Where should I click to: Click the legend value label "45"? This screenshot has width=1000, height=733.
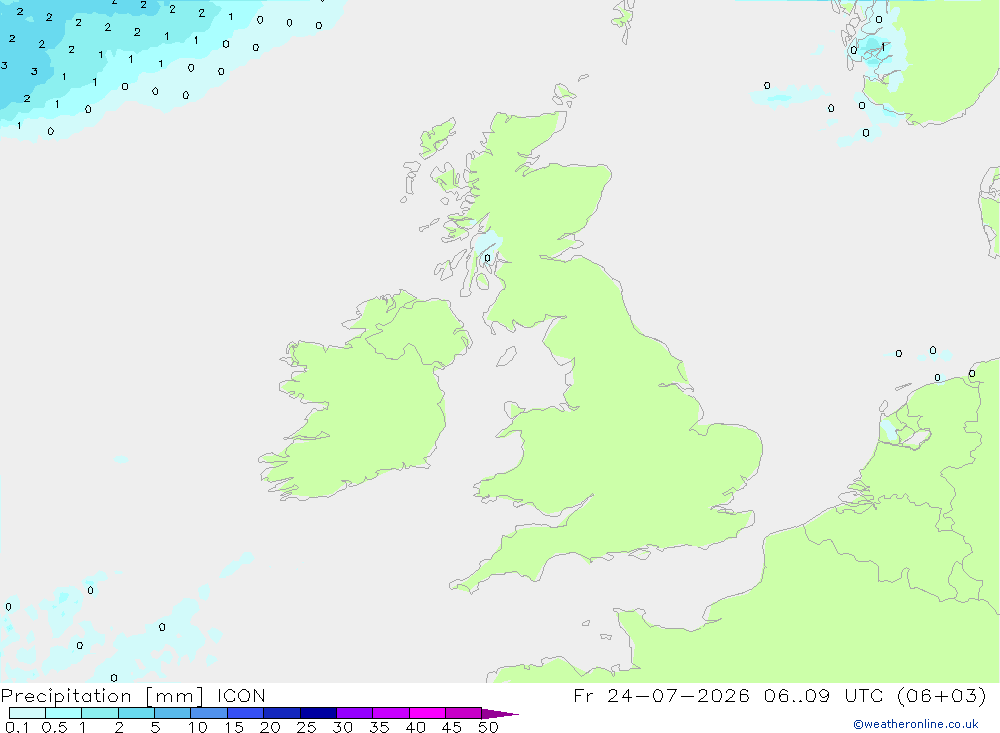click(452, 727)
